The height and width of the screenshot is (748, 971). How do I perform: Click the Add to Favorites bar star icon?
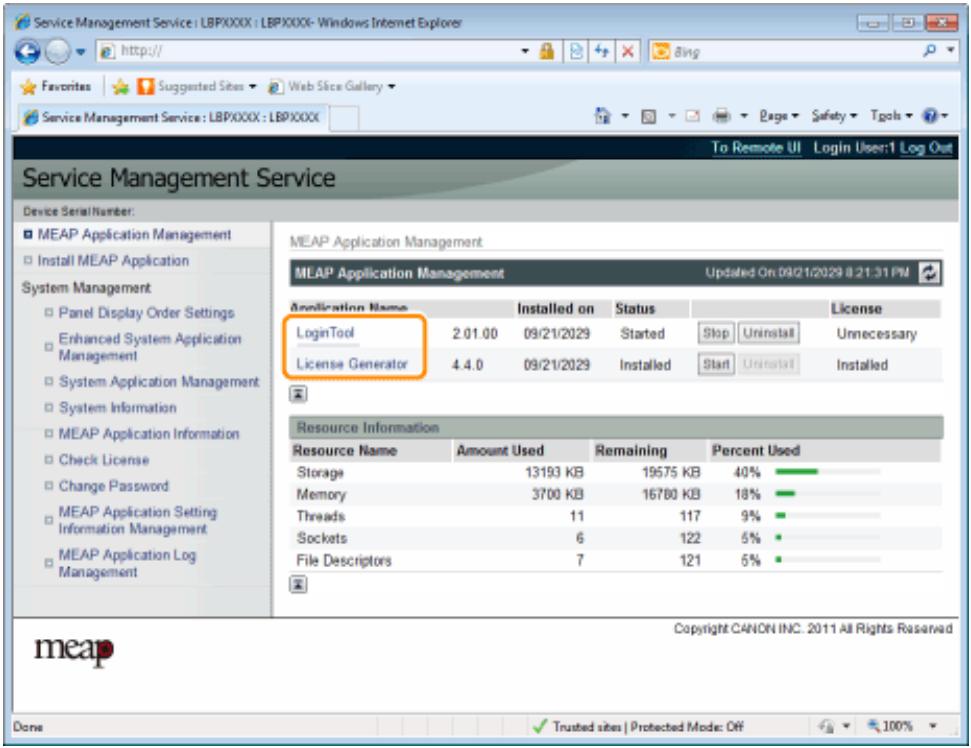point(121,87)
